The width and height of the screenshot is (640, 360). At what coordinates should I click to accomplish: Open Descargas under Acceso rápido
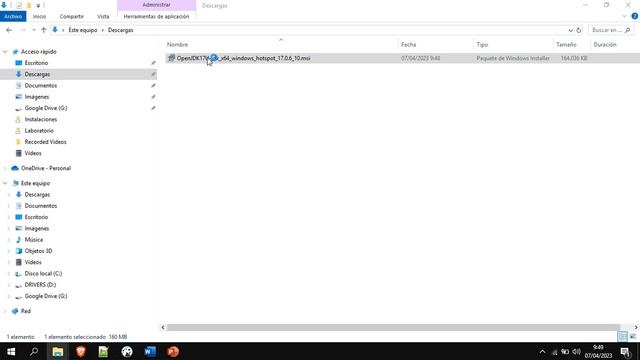click(37, 74)
